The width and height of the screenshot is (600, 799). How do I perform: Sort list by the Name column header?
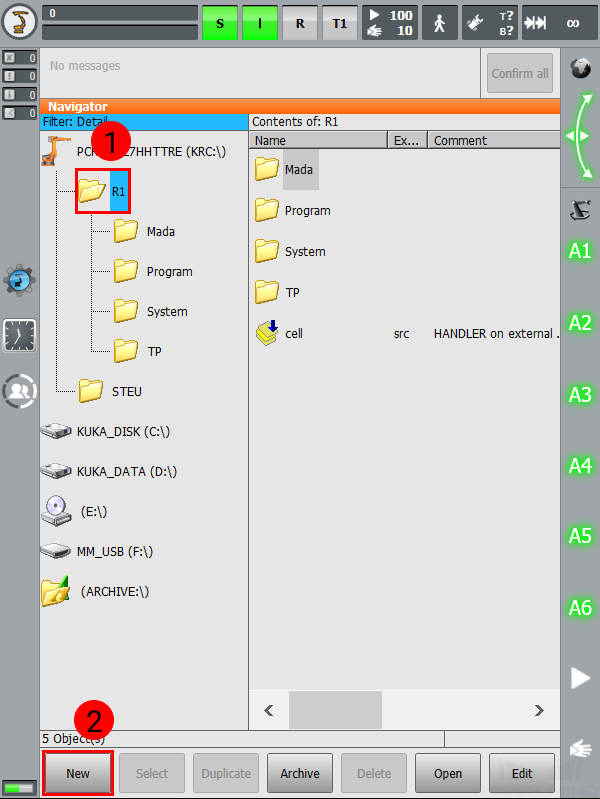click(x=319, y=140)
